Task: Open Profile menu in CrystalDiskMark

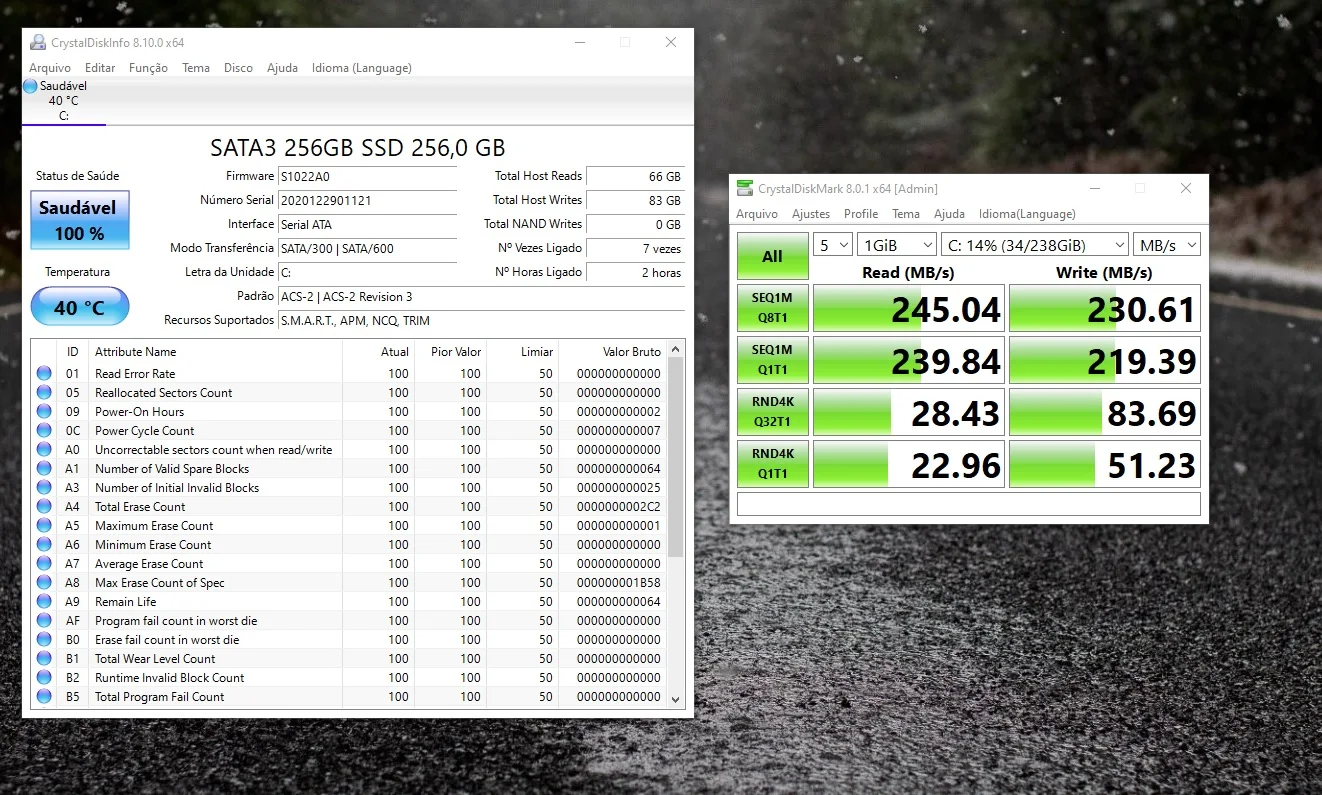Action: [861, 214]
